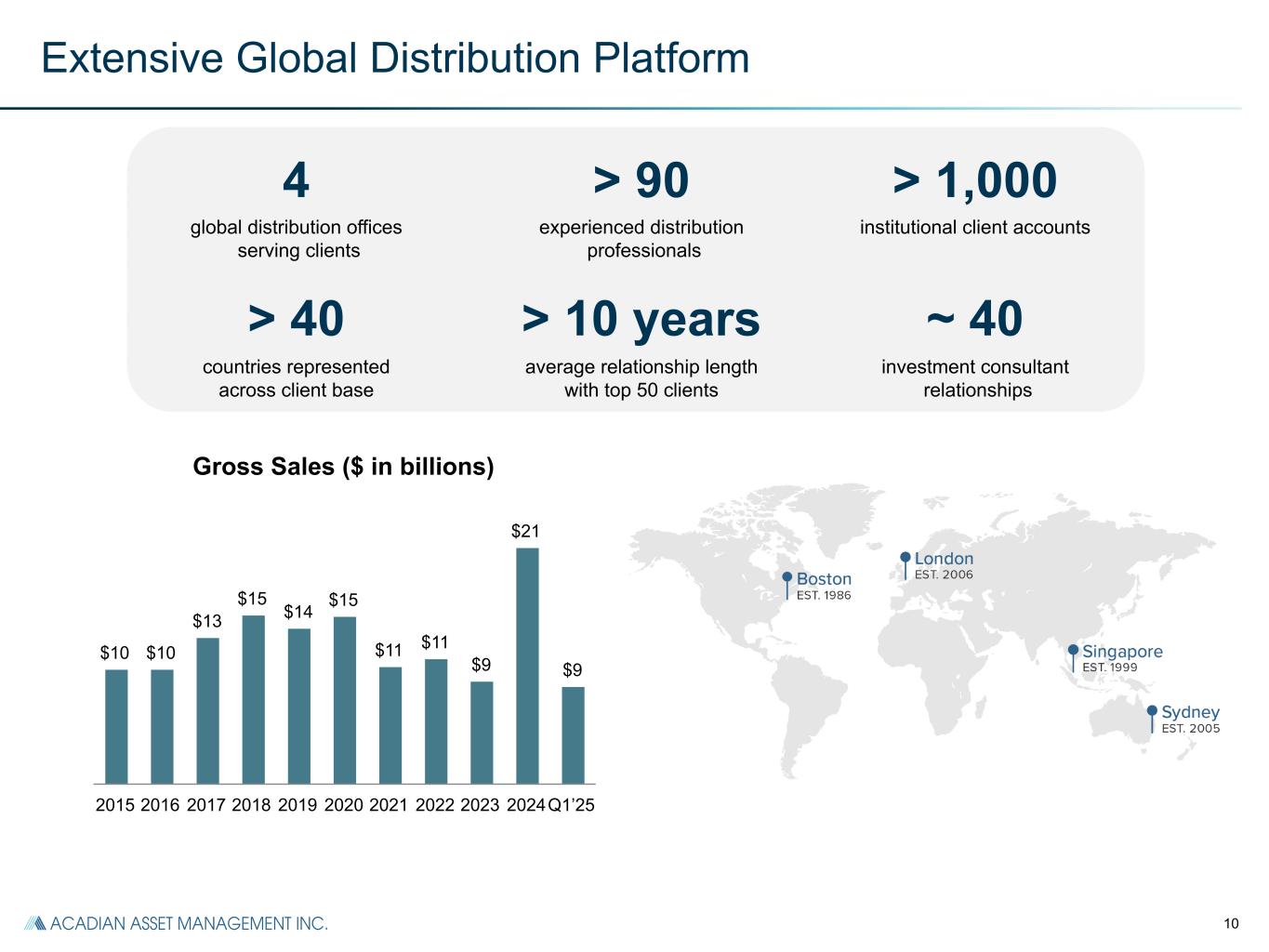Click the 2015 gross sales bar
The image size is (1269, 952).
click(116, 725)
